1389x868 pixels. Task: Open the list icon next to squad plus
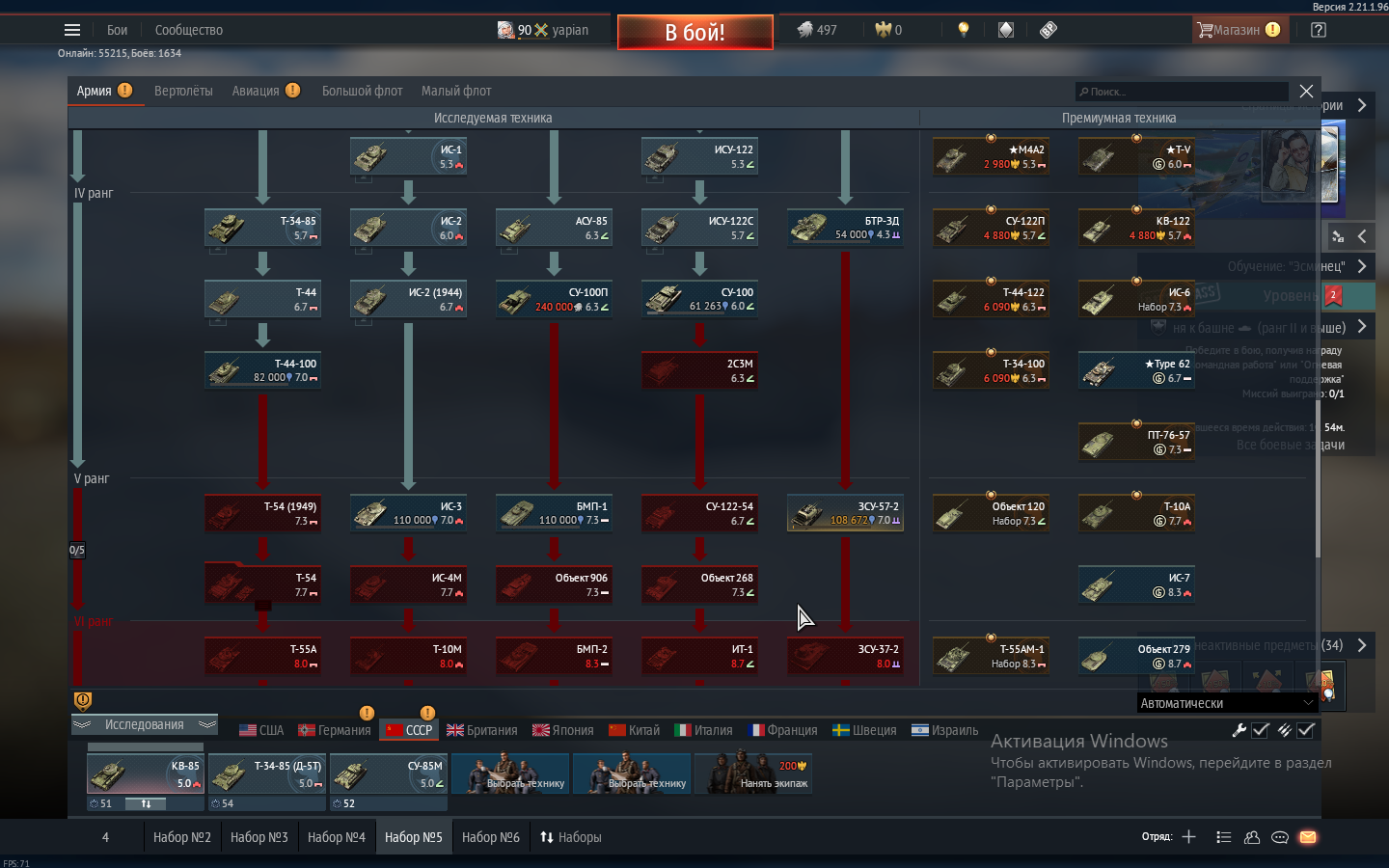1223,837
